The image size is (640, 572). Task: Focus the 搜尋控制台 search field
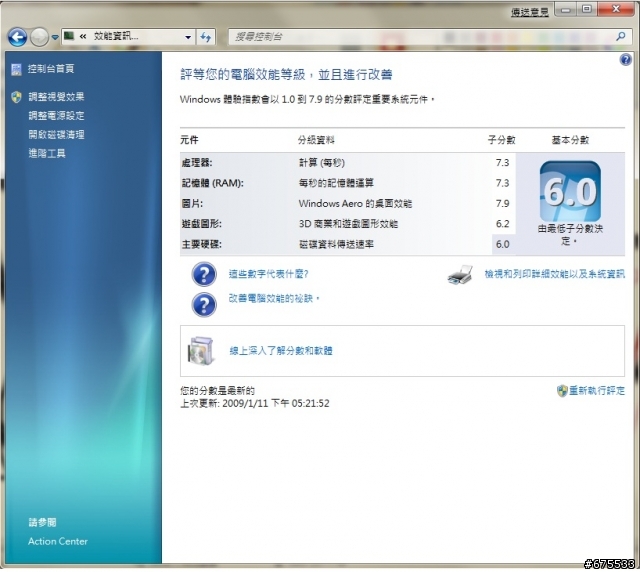[x=420, y=37]
